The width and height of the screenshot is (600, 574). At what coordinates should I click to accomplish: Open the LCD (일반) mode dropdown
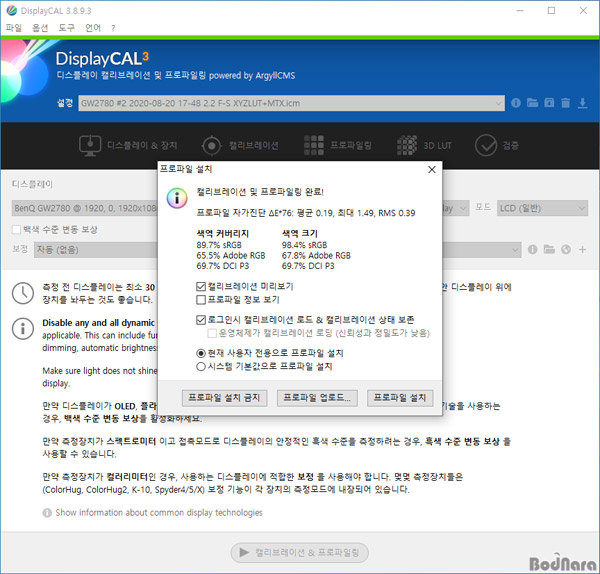click(542, 208)
